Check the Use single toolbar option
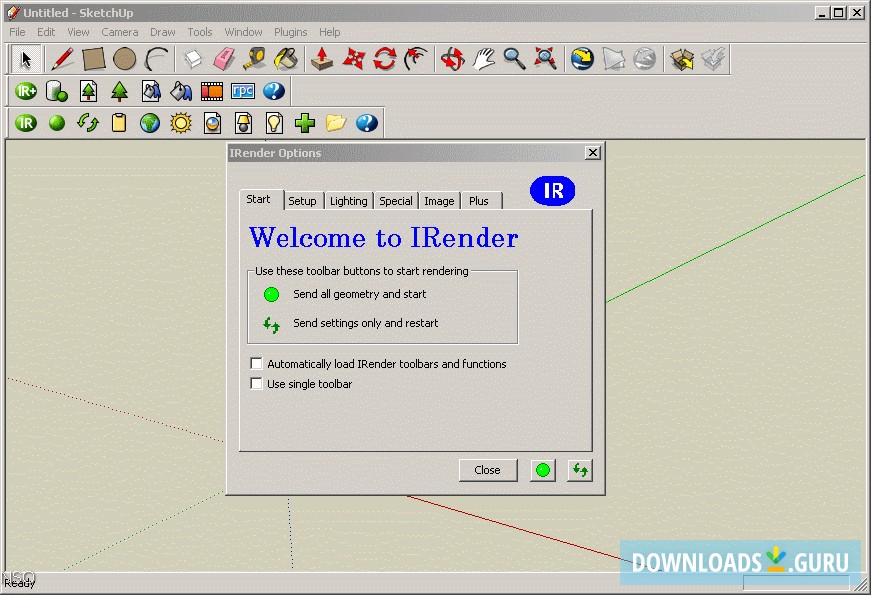Viewport: 871px width, 595px height. [257, 384]
